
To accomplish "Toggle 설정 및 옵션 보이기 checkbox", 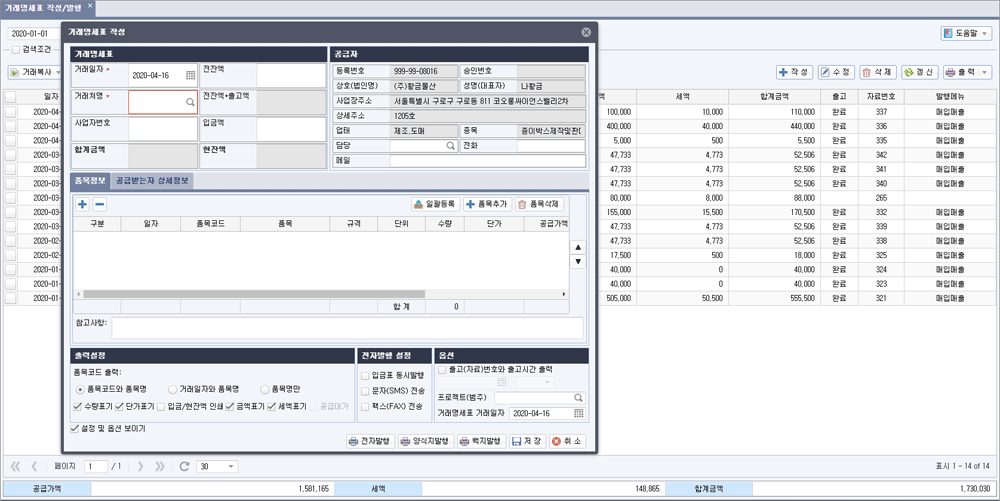I will pos(75,428).
